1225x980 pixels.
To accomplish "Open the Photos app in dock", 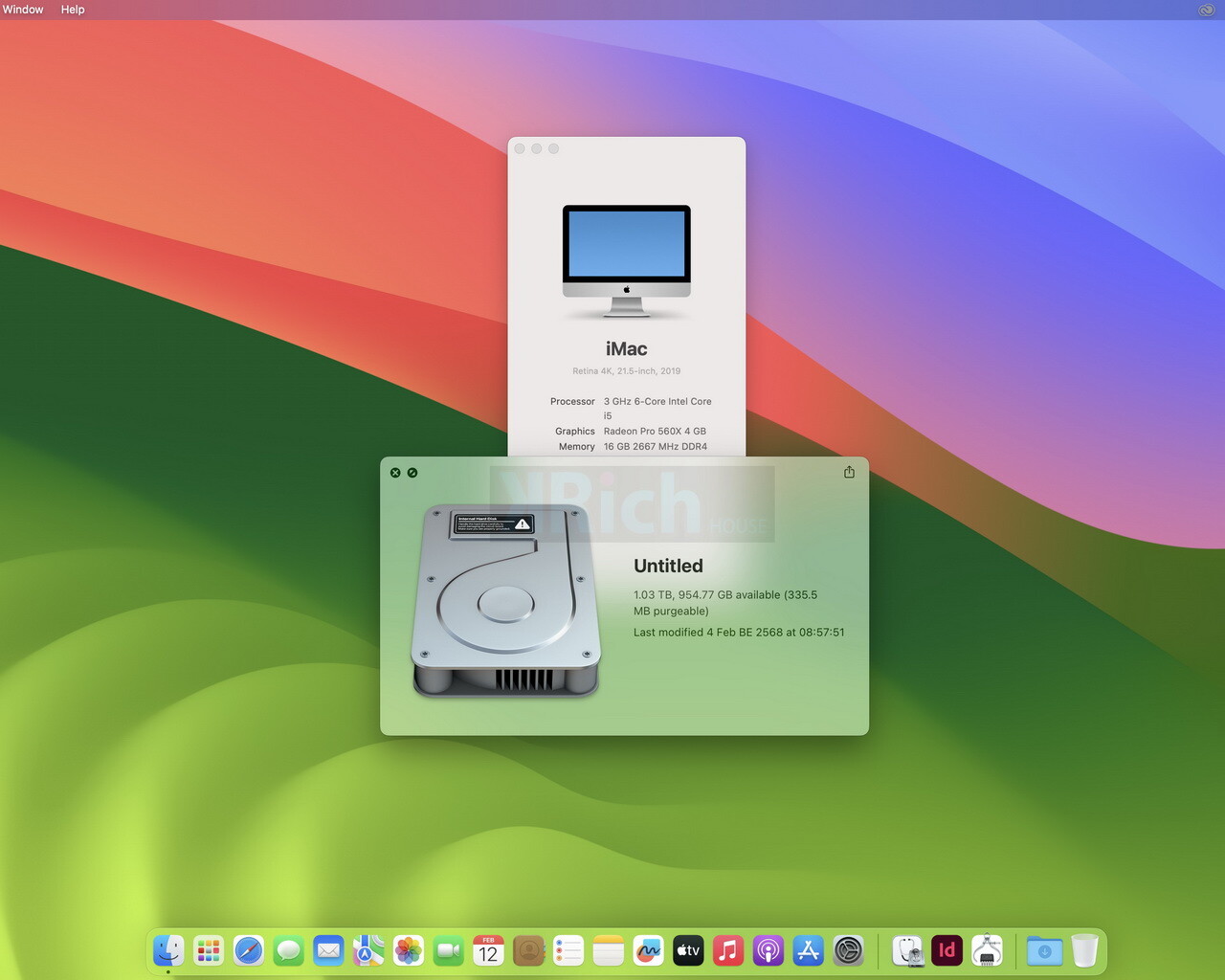I will [409, 950].
